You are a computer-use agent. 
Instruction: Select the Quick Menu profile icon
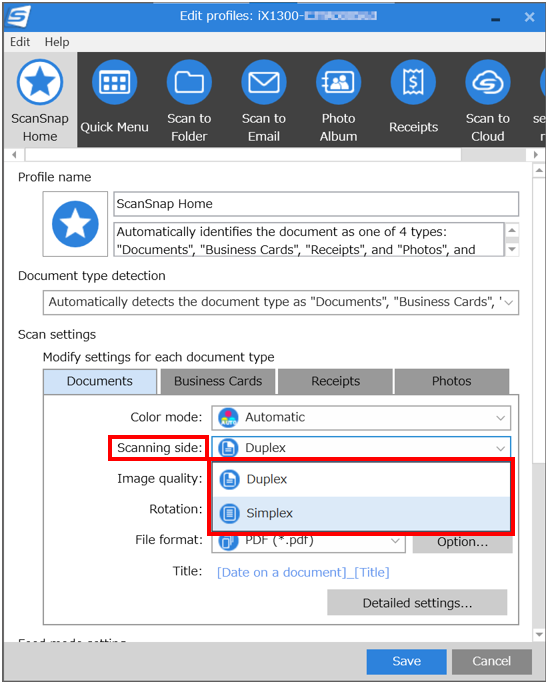(x=115, y=82)
